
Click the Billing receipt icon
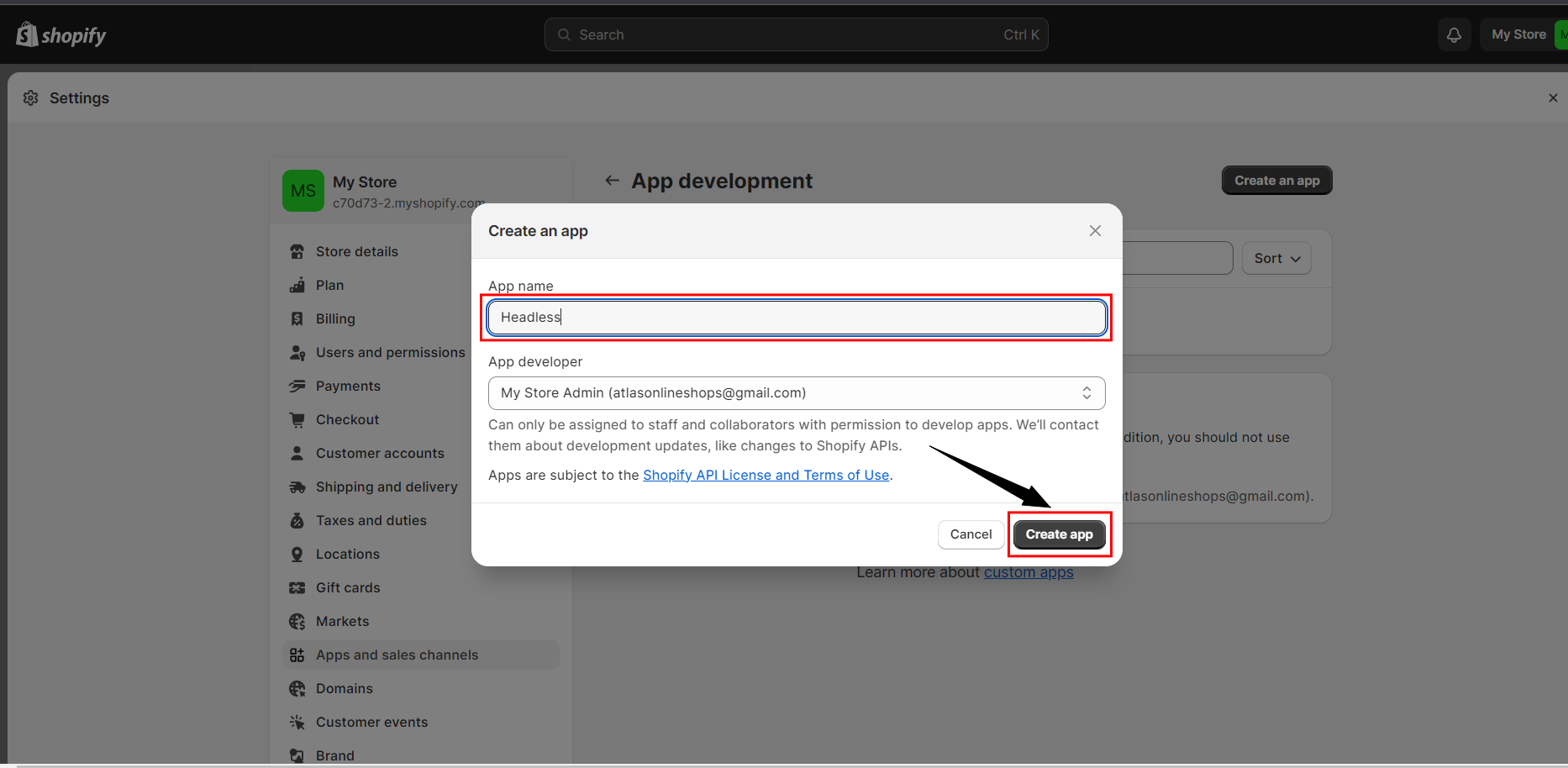click(x=297, y=319)
